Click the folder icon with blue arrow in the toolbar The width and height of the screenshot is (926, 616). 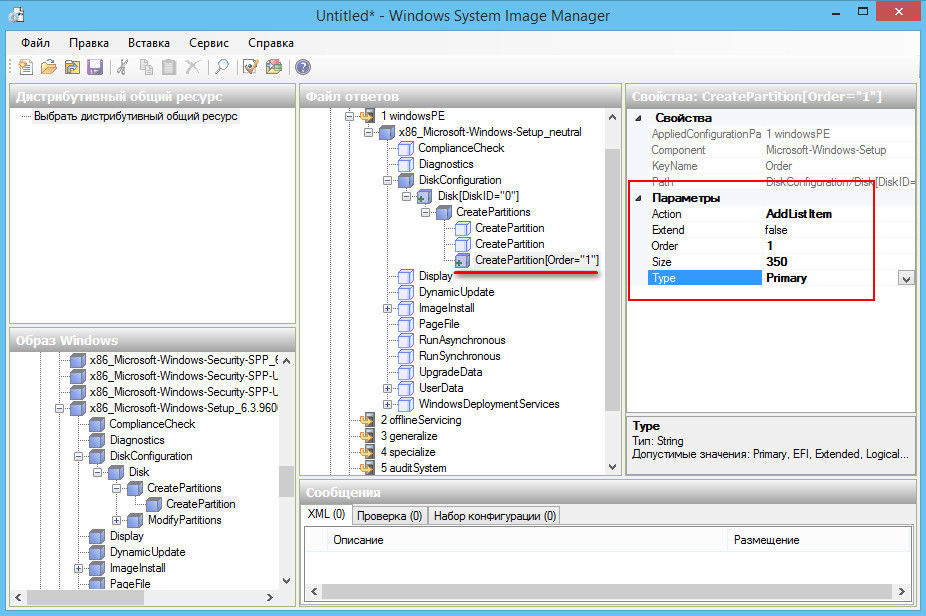(x=72, y=67)
